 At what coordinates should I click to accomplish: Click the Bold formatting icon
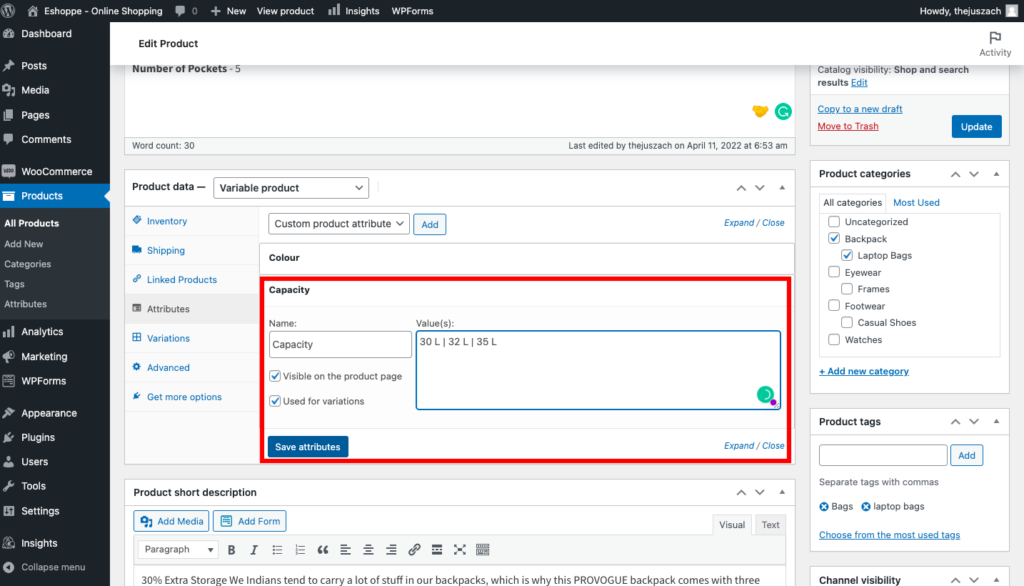point(231,550)
